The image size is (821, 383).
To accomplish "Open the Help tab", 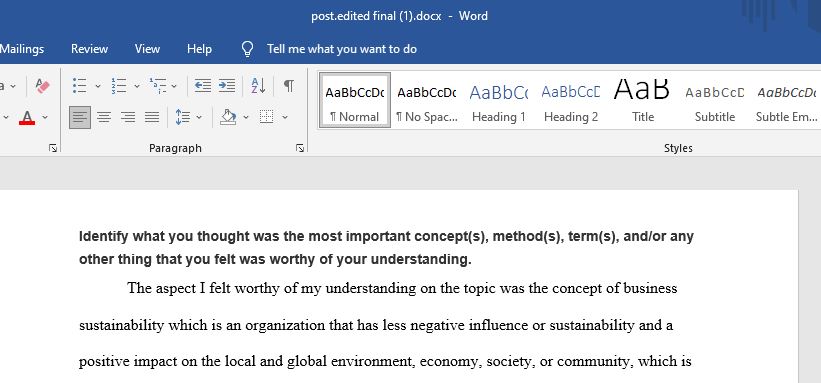I will click(x=199, y=49).
